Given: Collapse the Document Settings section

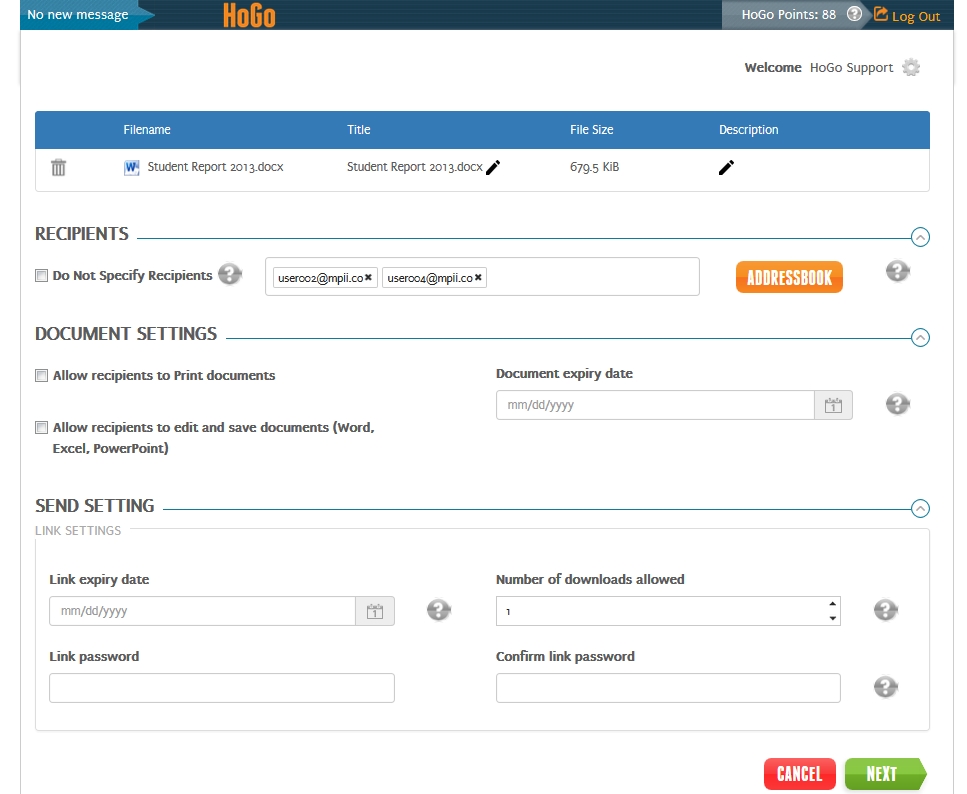Looking at the screenshot, I should point(921,337).
